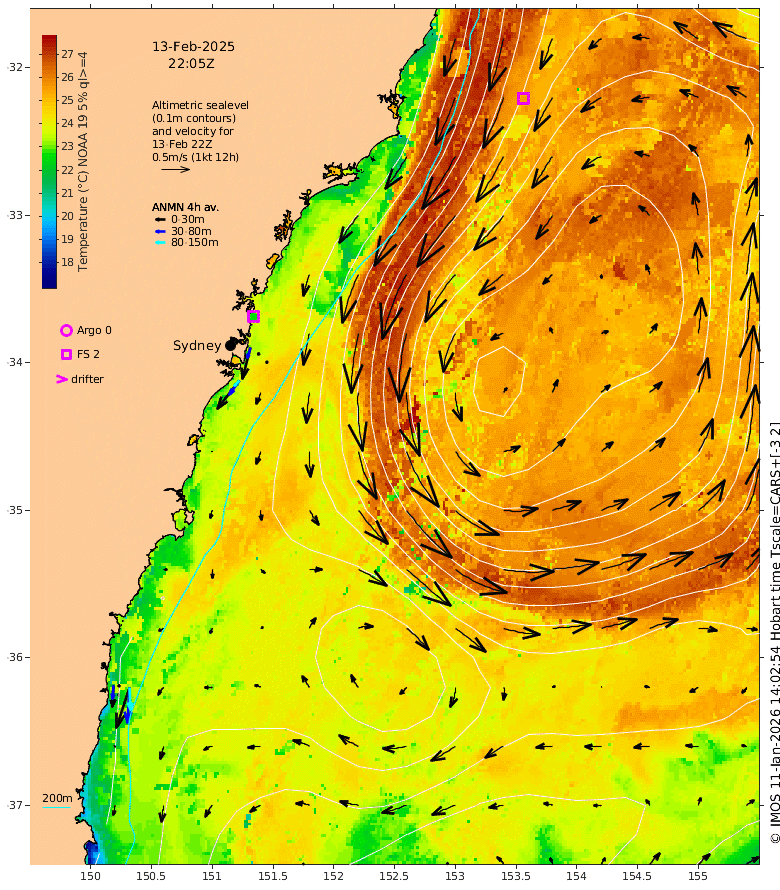Click the '24' color bar tick label

pos(68,123)
